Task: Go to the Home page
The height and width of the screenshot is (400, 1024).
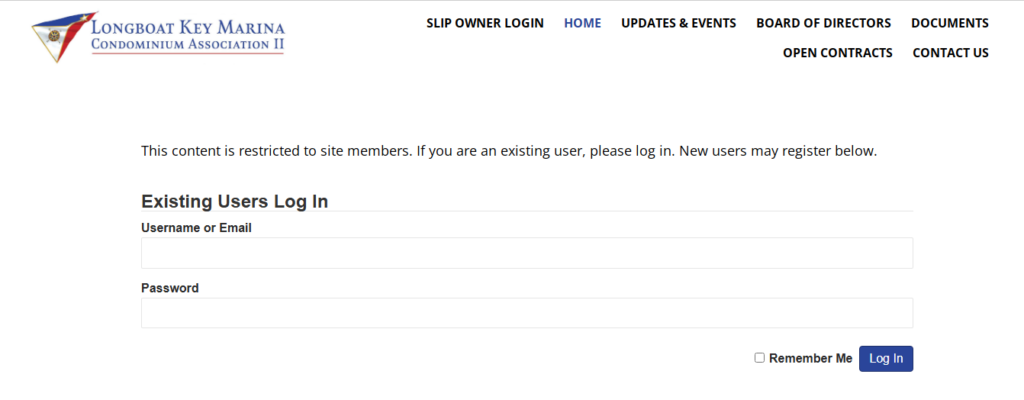Action: pyautogui.click(x=582, y=23)
